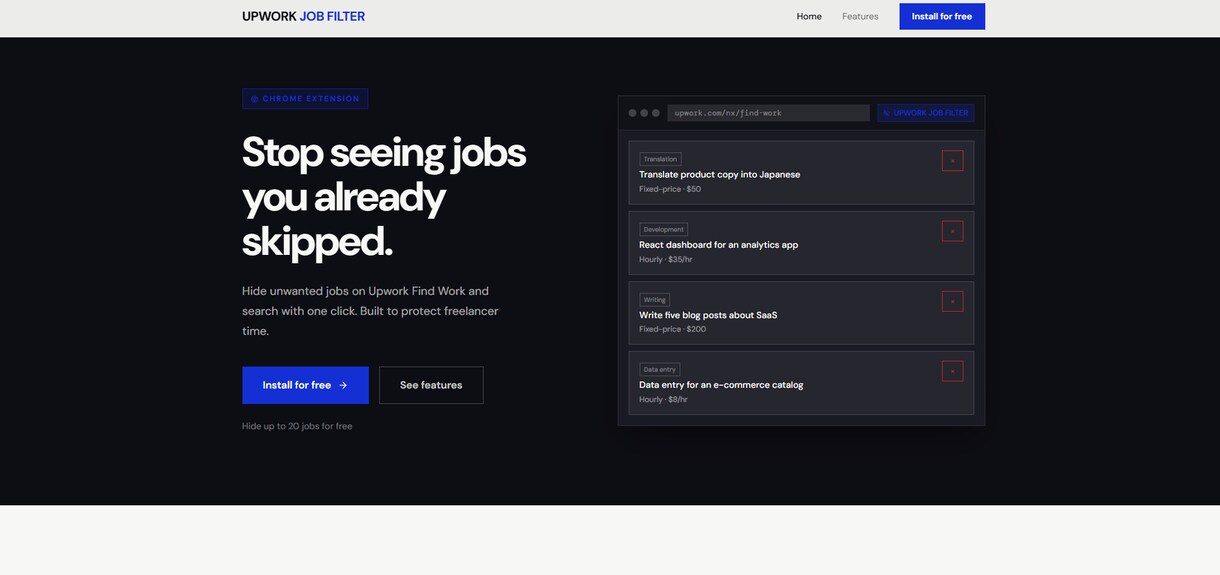The width and height of the screenshot is (1220, 575).
Task: Open the Upwork Job Filter logo link
Action: [x=303, y=16]
